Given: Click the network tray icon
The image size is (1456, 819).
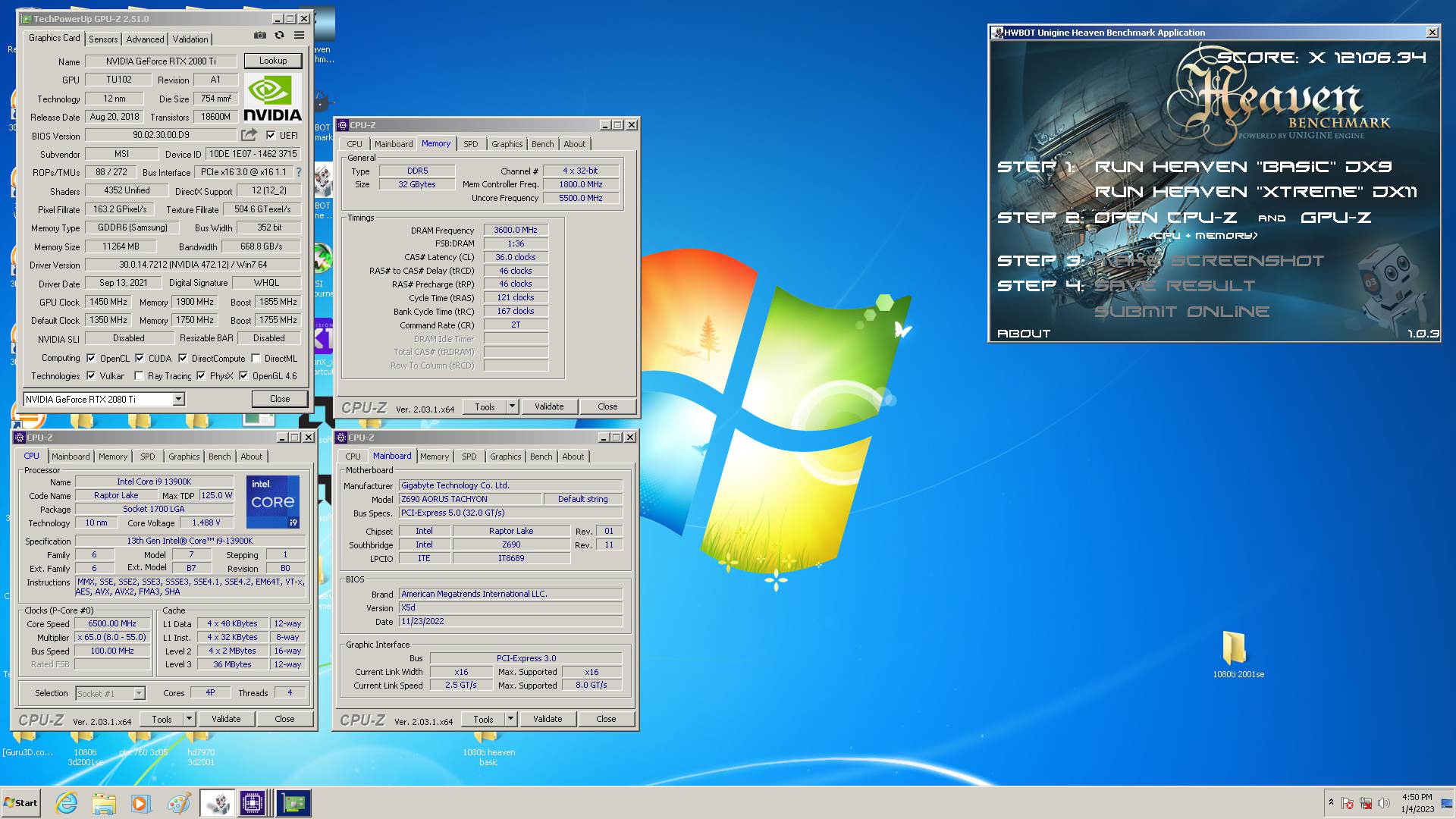Looking at the screenshot, I should click(x=1366, y=803).
